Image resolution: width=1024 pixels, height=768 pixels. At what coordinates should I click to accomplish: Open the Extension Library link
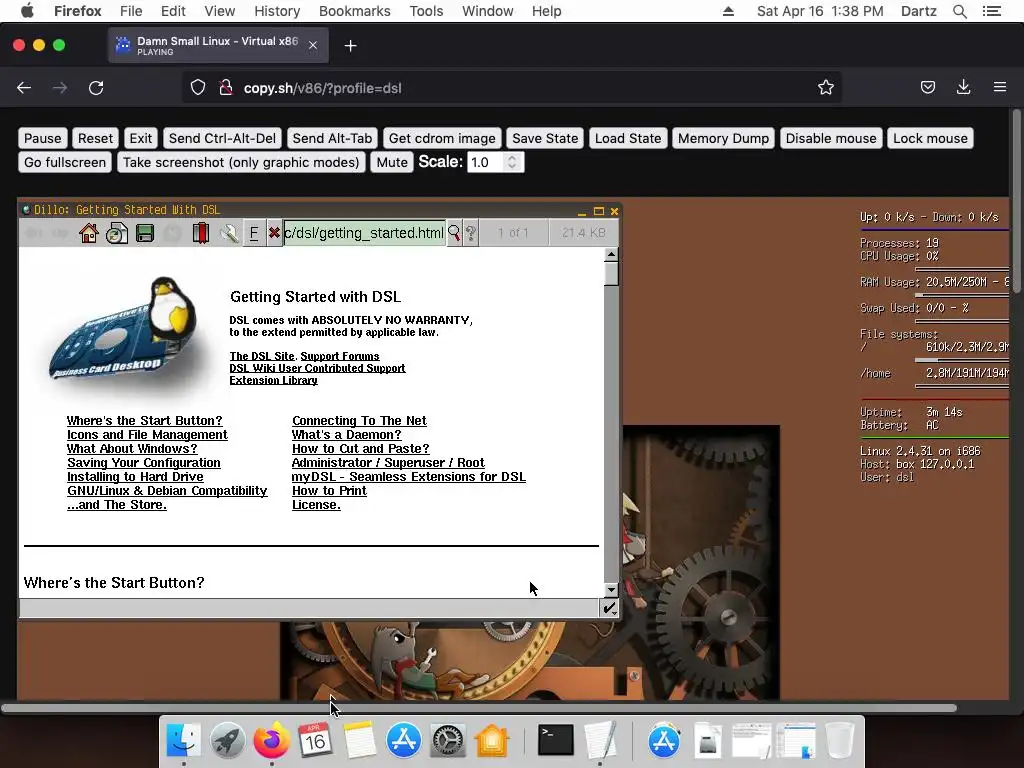click(273, 380)
